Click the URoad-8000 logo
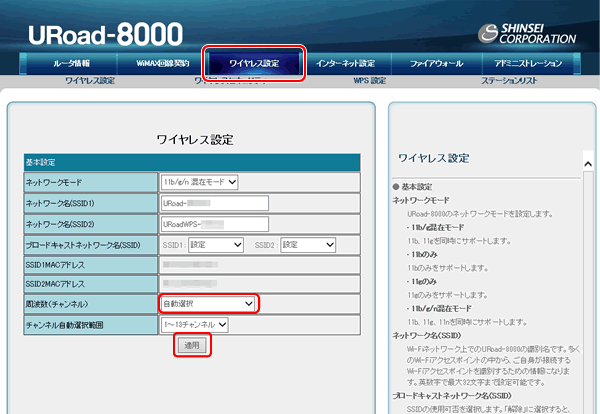600x414 pixels. coord(106,34)
